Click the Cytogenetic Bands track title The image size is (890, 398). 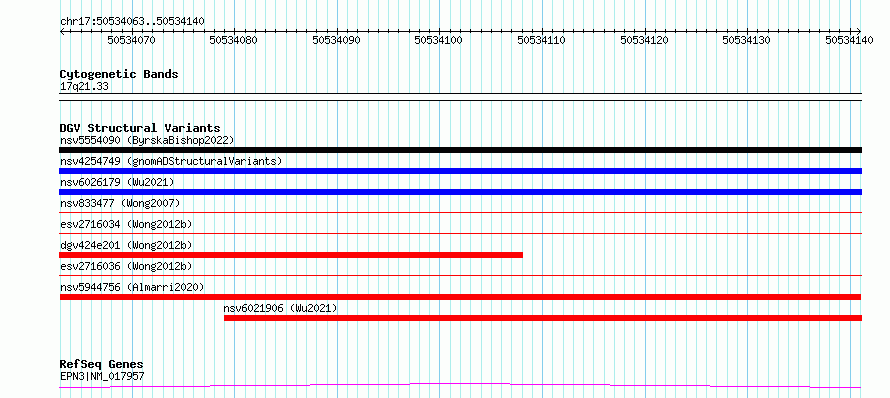[x=119, y=74]
